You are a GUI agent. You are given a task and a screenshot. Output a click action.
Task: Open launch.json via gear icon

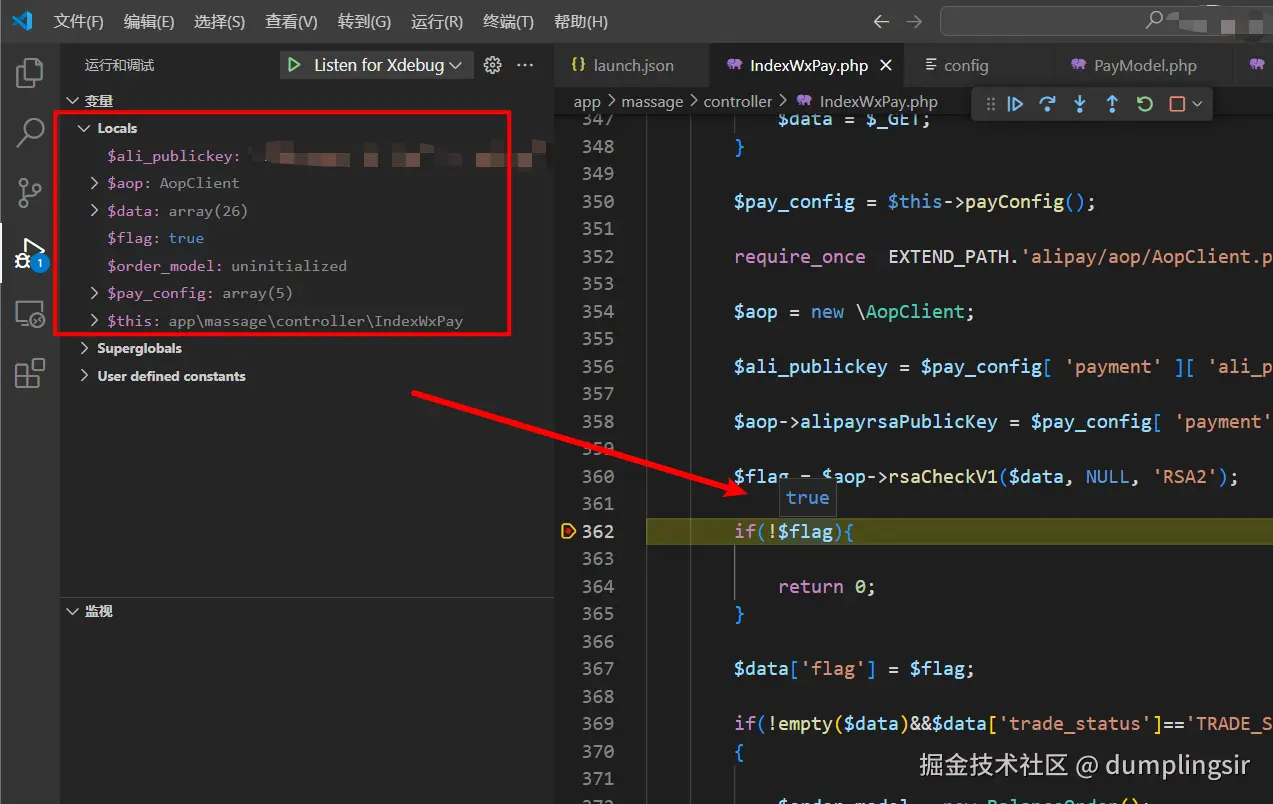[492, 65]
